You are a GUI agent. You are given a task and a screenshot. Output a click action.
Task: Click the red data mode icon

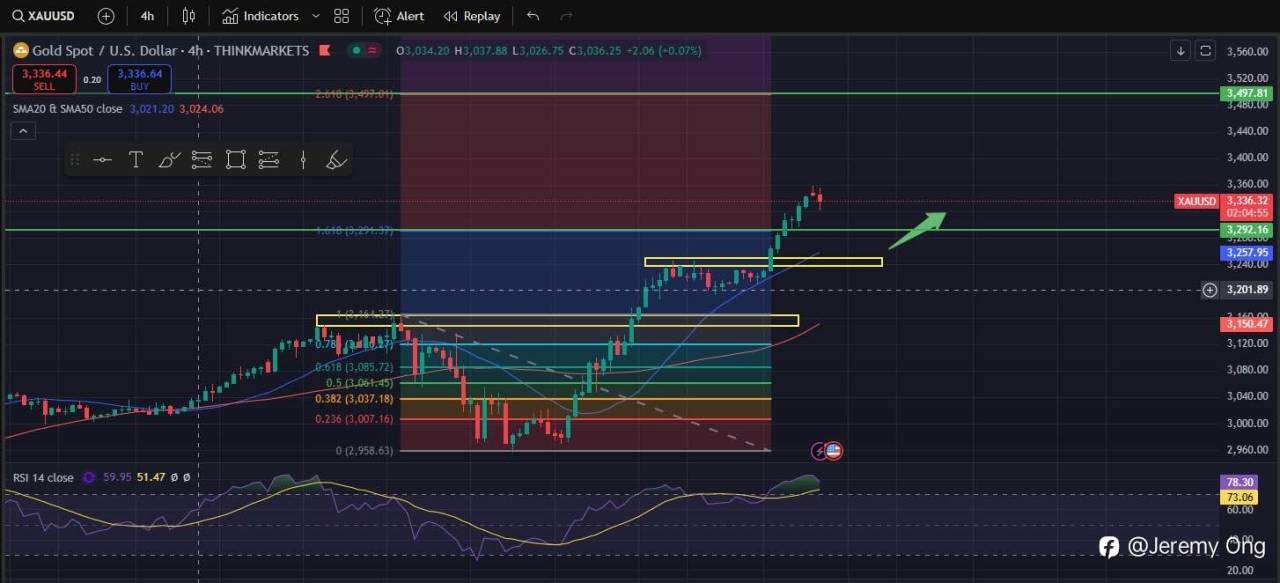[373, 50]
